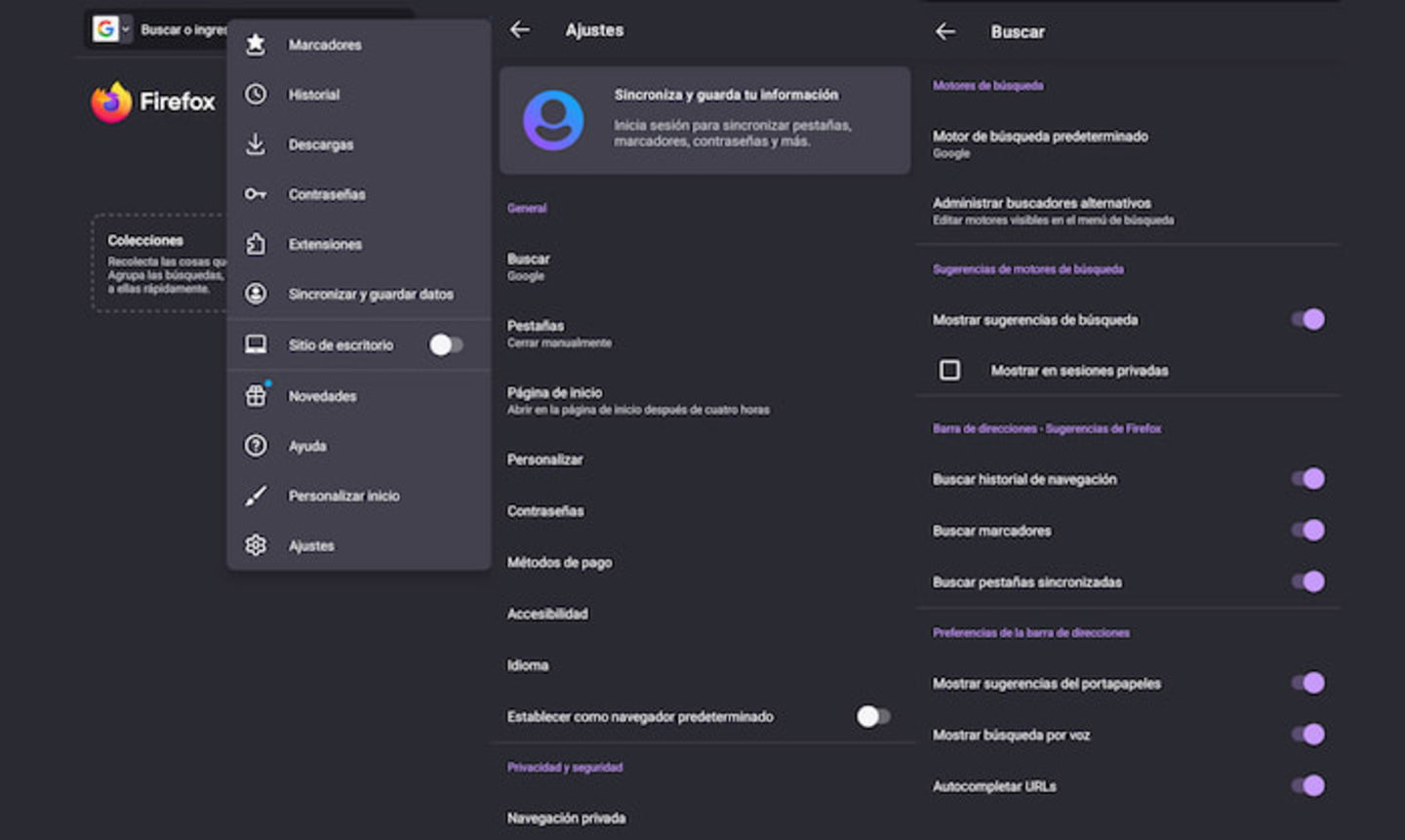Click the Extensiones puzzle piece icon
This screenshot has width=1405, height=840.
pos(256,244)
